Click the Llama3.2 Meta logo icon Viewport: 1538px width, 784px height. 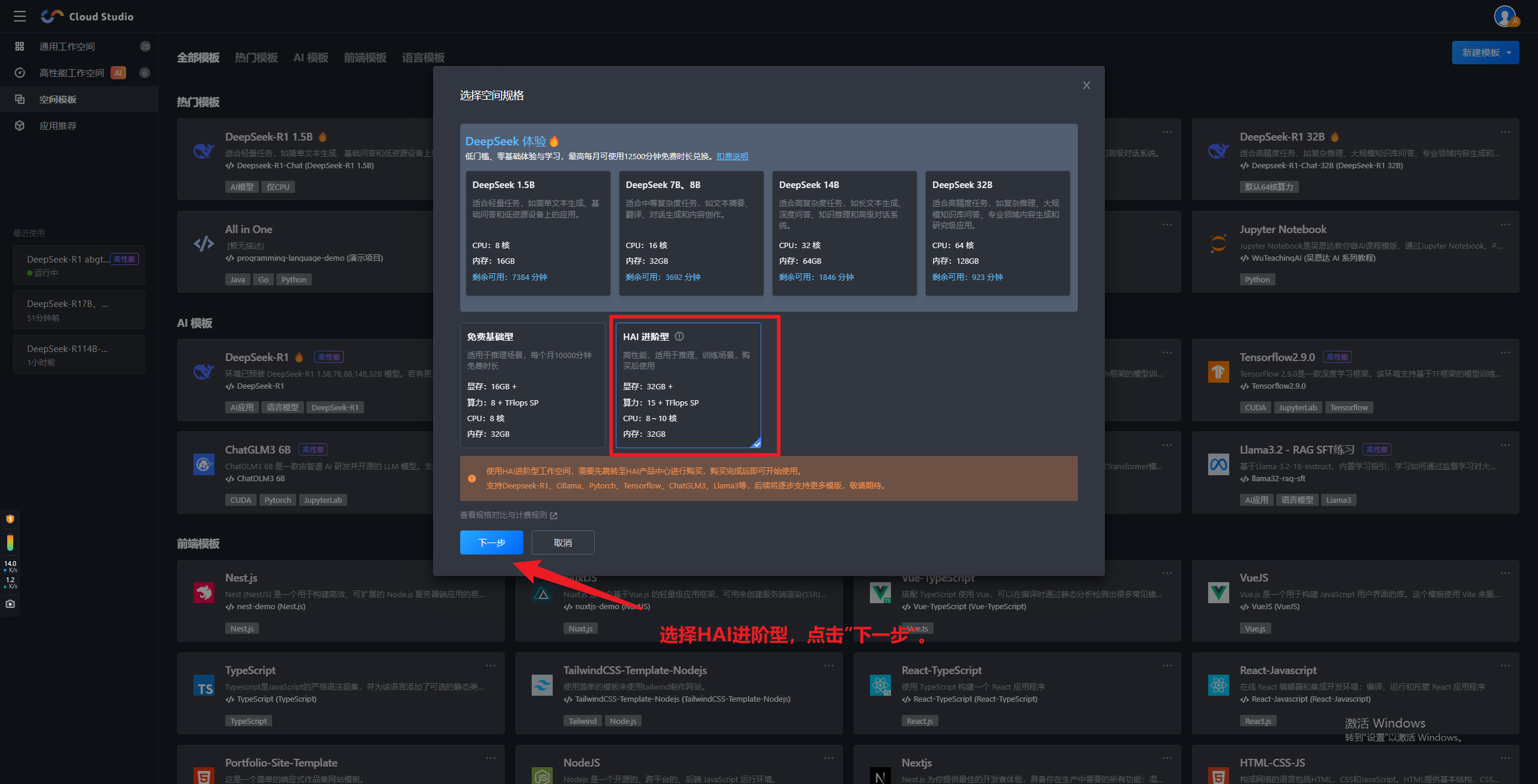tap(1218, 464)
